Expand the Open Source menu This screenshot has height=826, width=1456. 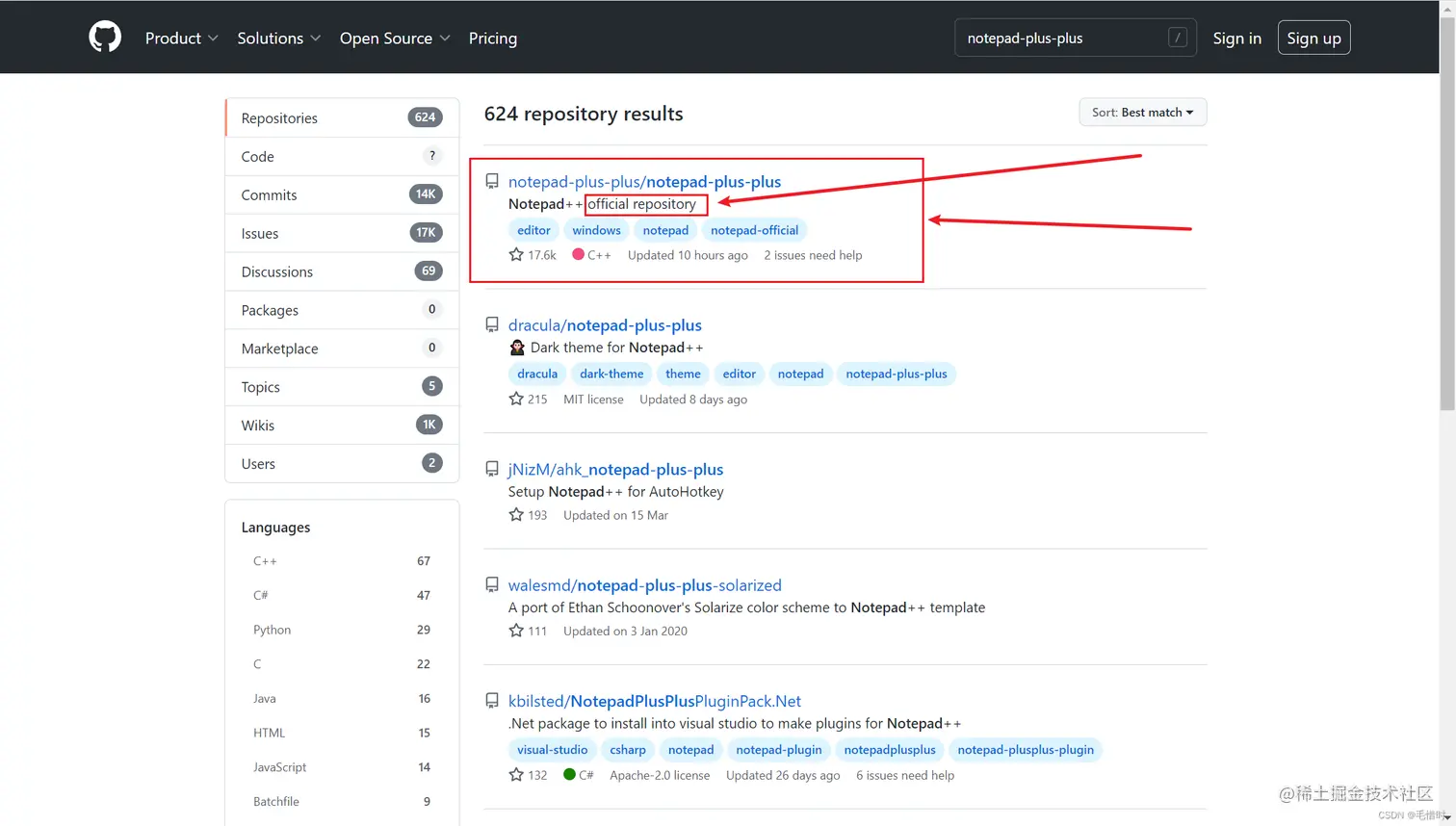point(395,38)
